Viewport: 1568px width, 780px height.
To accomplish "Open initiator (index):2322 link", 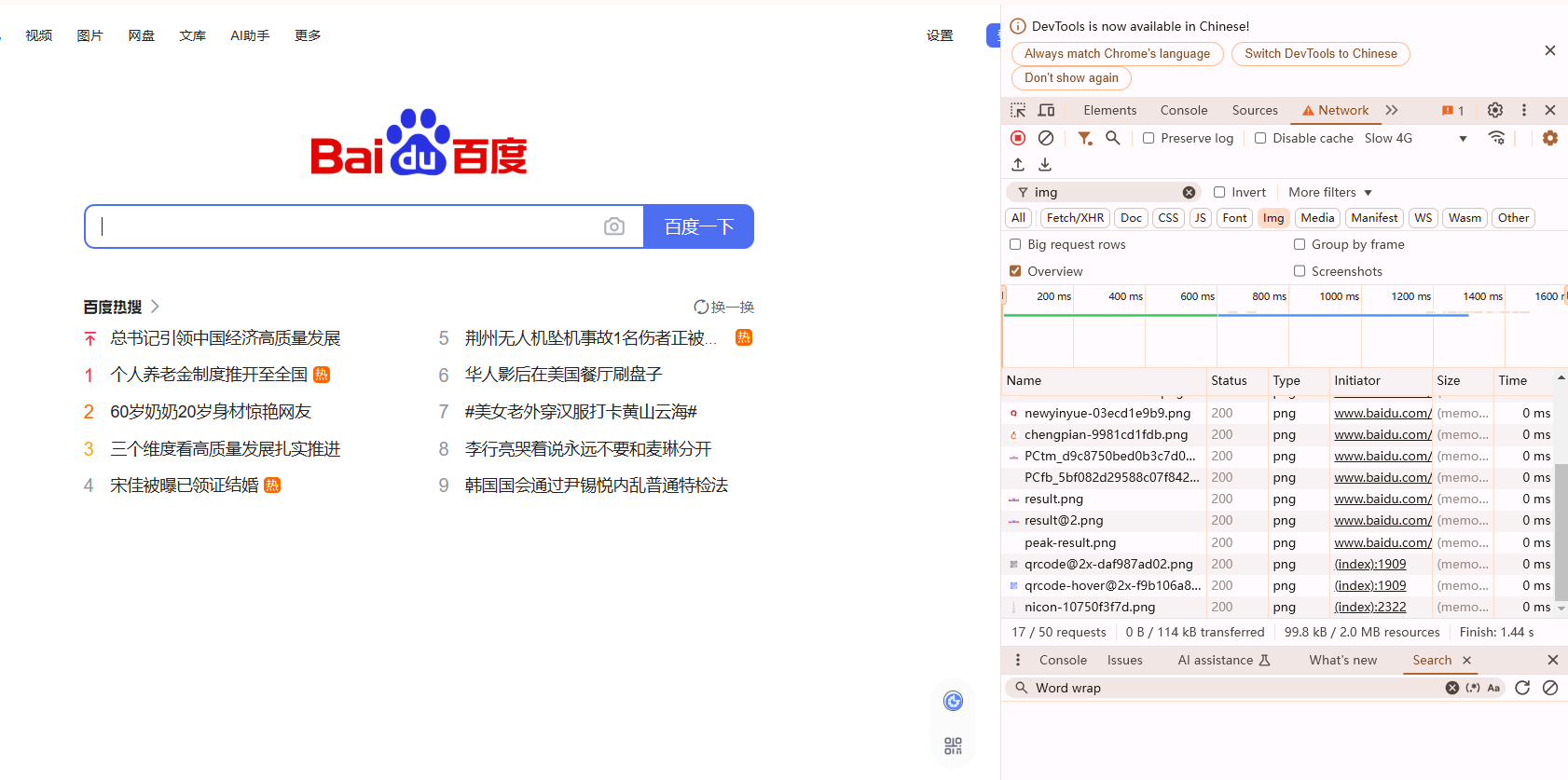I will pos(1369,607).
